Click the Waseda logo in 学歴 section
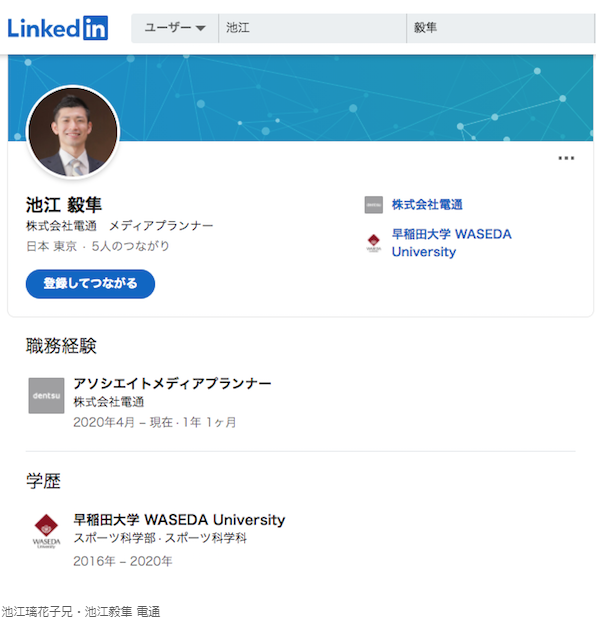Screen dimensions: 598x628 click(x=46, y=531)
